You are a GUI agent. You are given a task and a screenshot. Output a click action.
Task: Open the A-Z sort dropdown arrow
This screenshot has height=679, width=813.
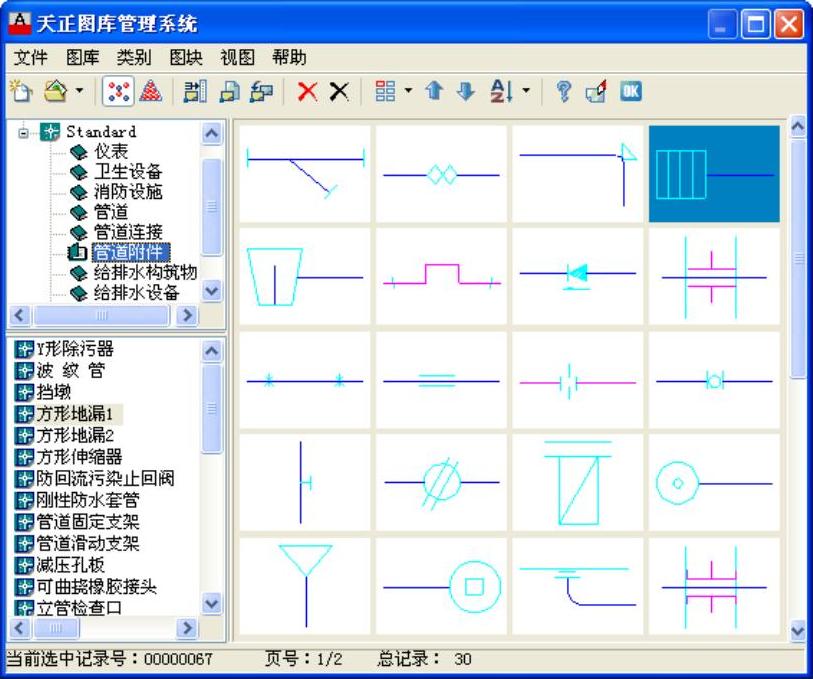[526, 91]
